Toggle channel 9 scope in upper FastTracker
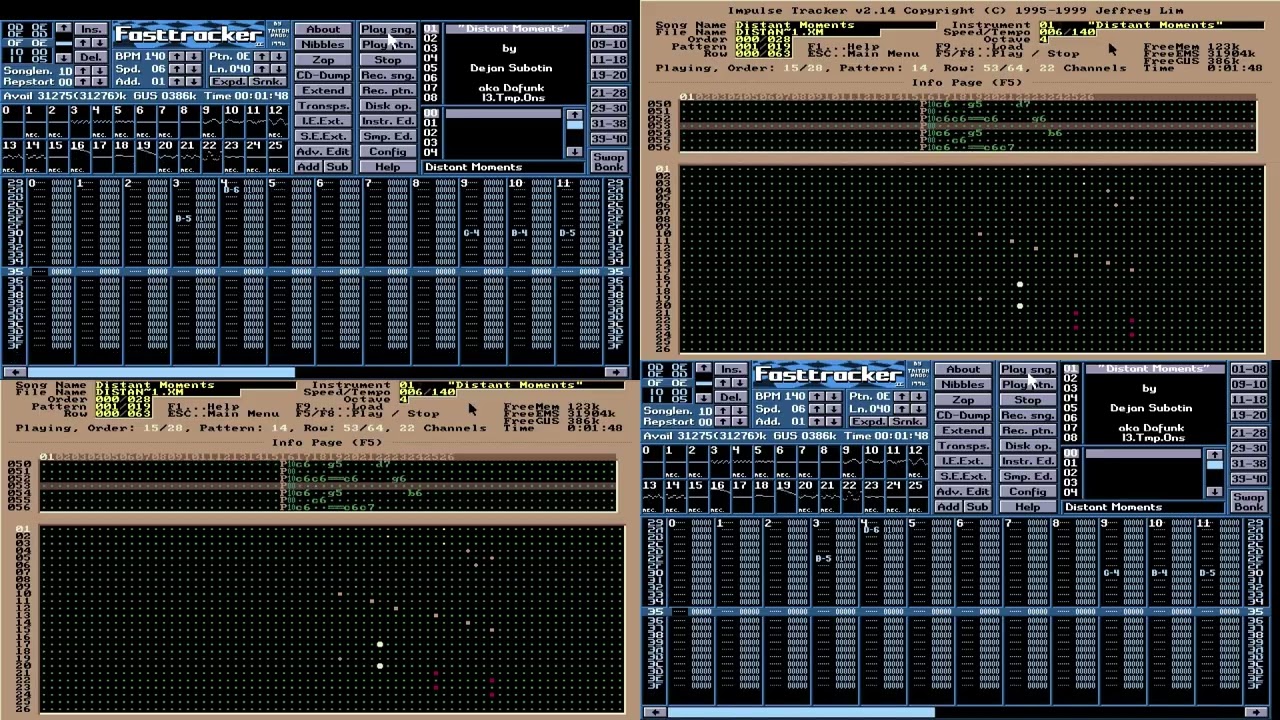 [212, 121]
